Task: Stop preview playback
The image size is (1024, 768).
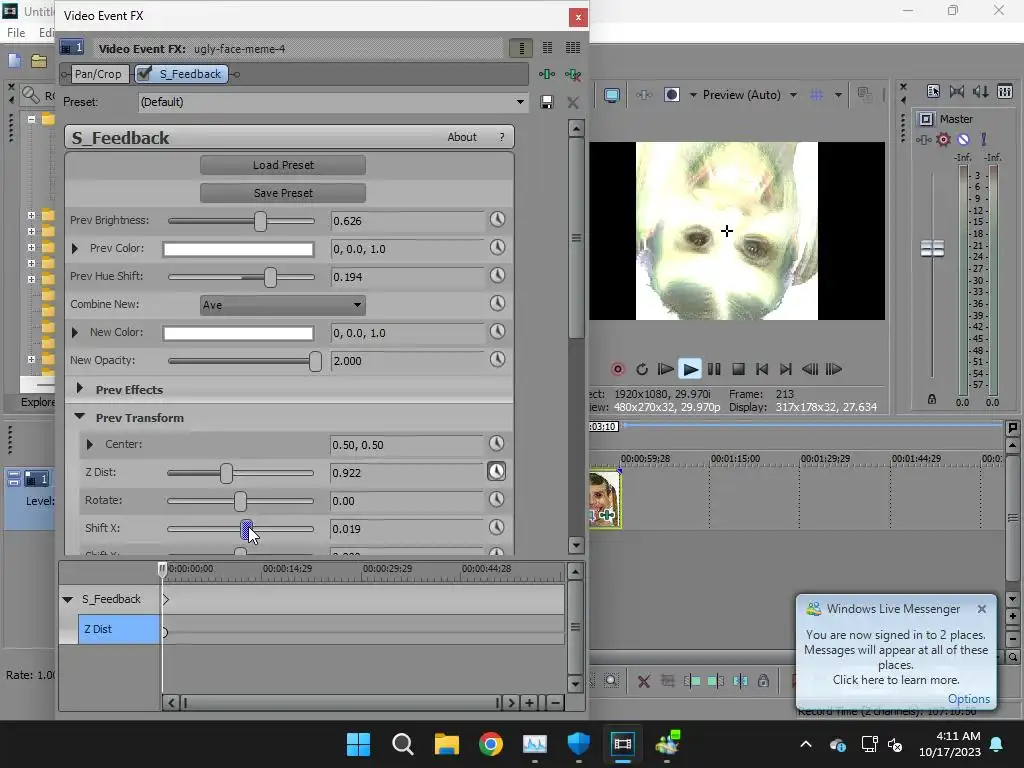Action: (x=738, y=370)
